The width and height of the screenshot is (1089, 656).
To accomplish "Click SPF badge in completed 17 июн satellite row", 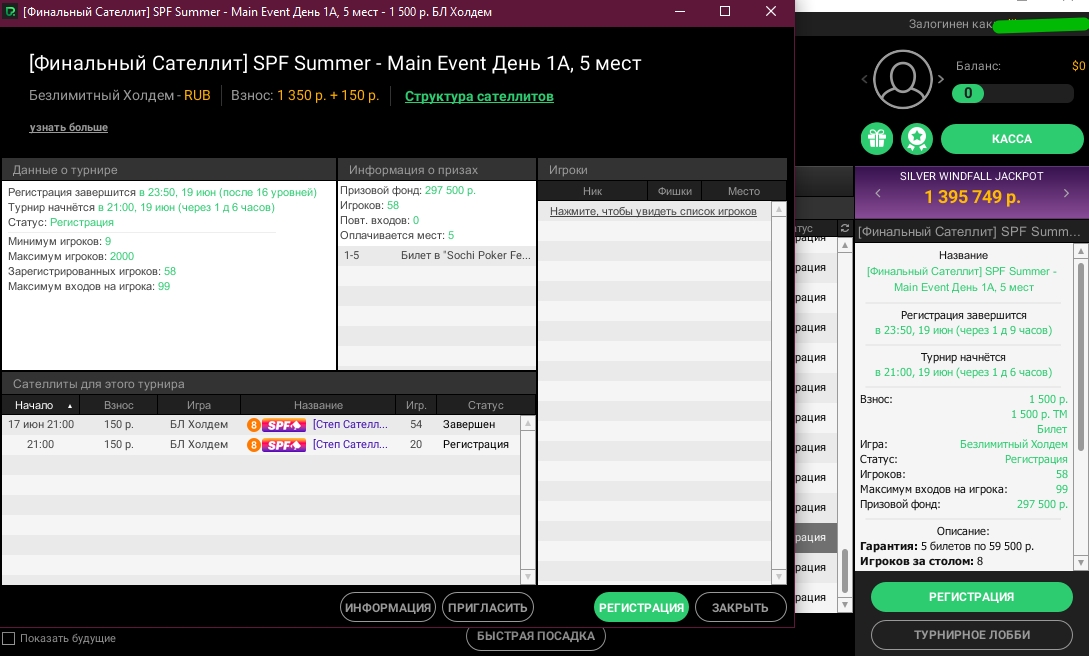I will [283, 425].
